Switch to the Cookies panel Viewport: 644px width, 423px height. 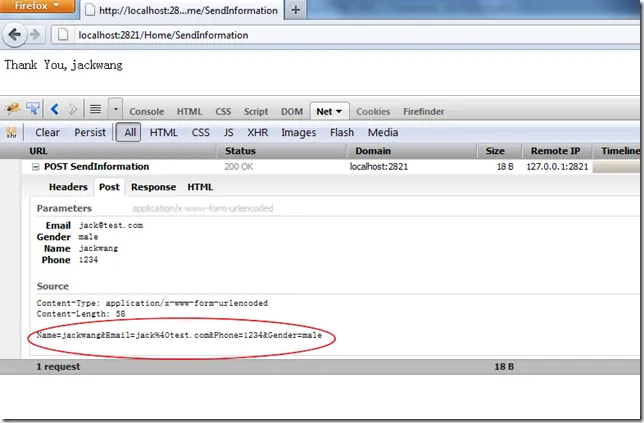(x=373, y=112)
